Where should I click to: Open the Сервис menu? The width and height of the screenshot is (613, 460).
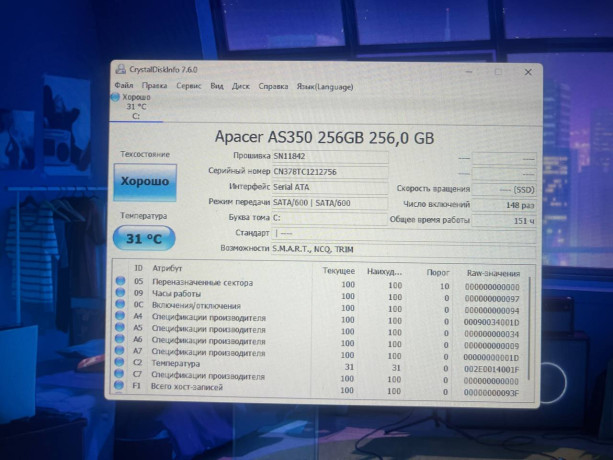tap(188, 86)
